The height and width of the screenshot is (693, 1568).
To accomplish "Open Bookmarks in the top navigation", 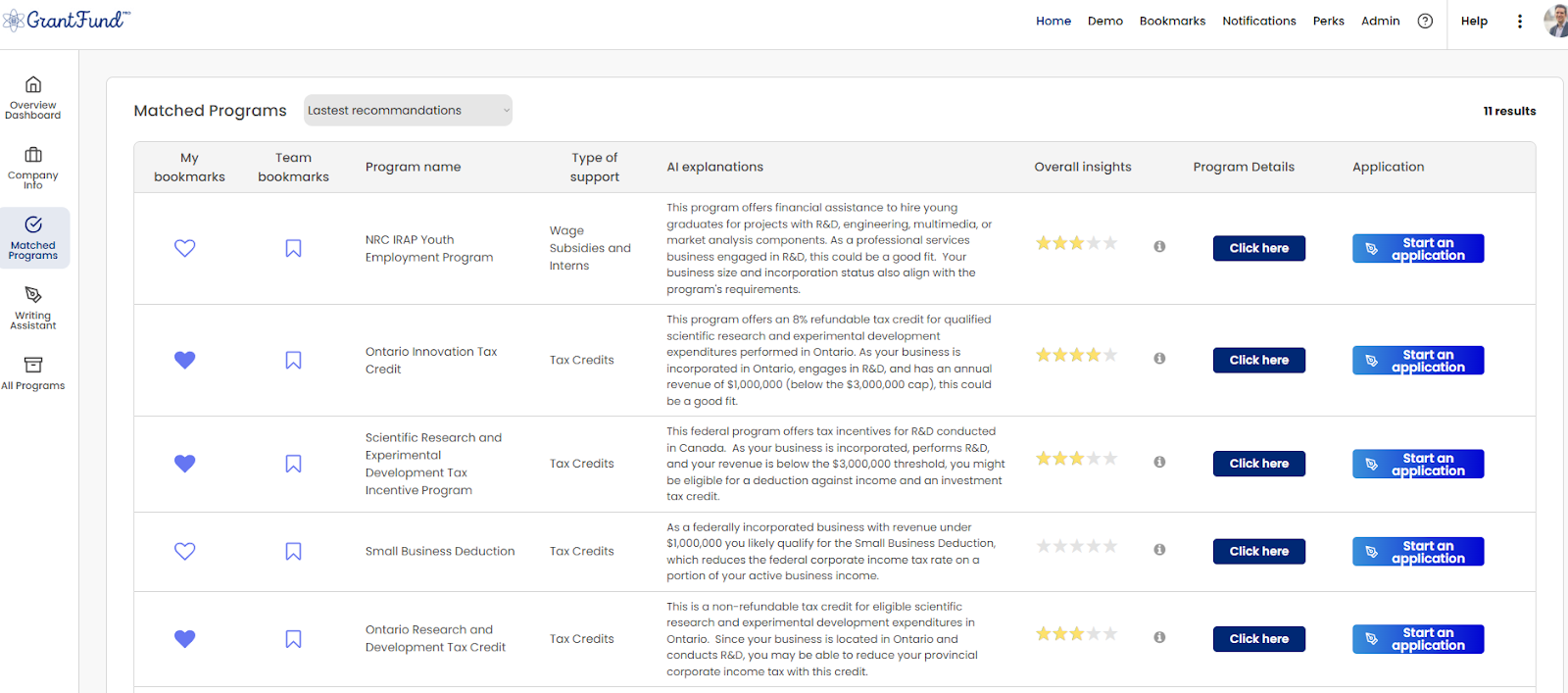I will pyautogui.click(x=1172, y=21).
